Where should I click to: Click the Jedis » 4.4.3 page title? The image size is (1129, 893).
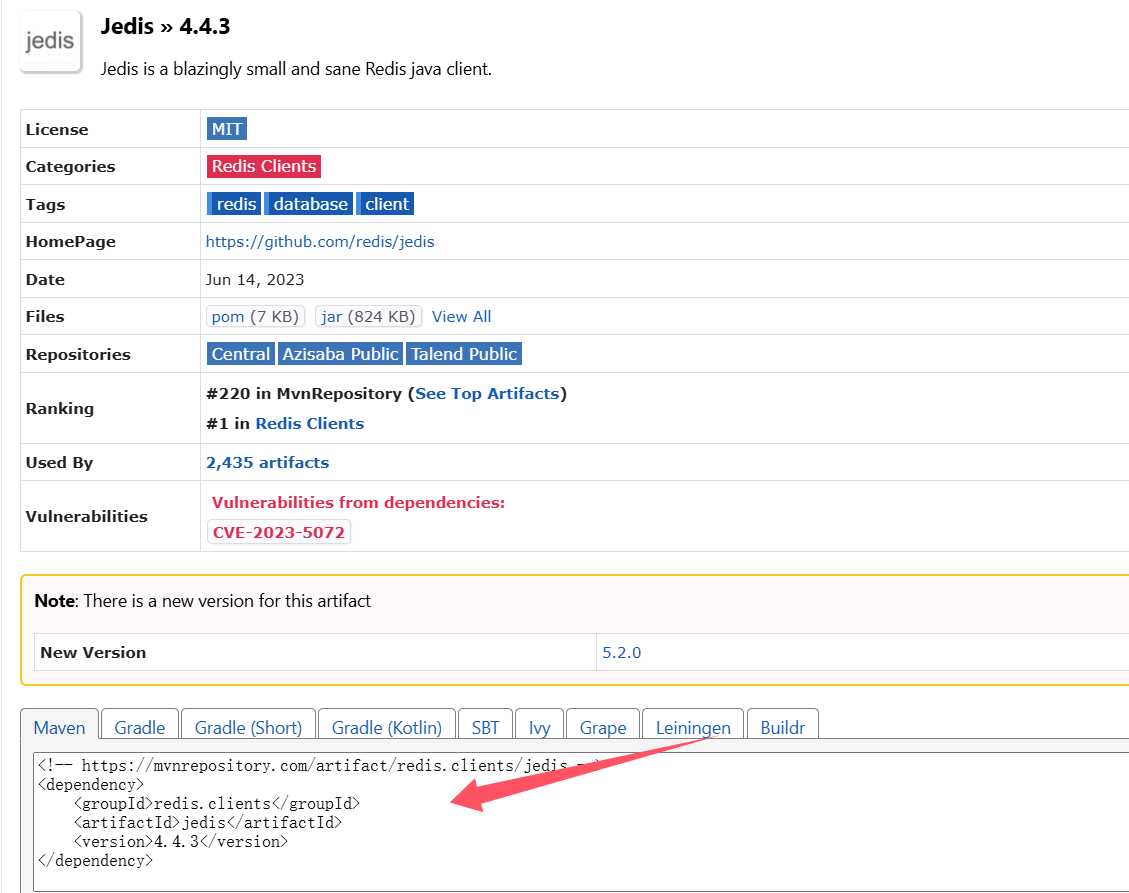pos(166,27)
